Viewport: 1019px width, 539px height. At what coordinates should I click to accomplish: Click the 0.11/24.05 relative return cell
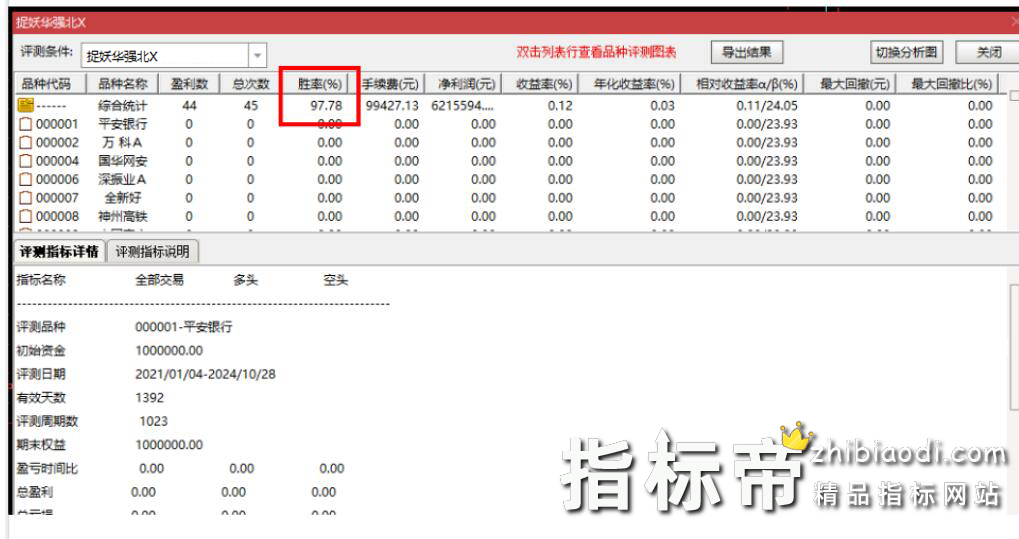[x=767, y=105]
